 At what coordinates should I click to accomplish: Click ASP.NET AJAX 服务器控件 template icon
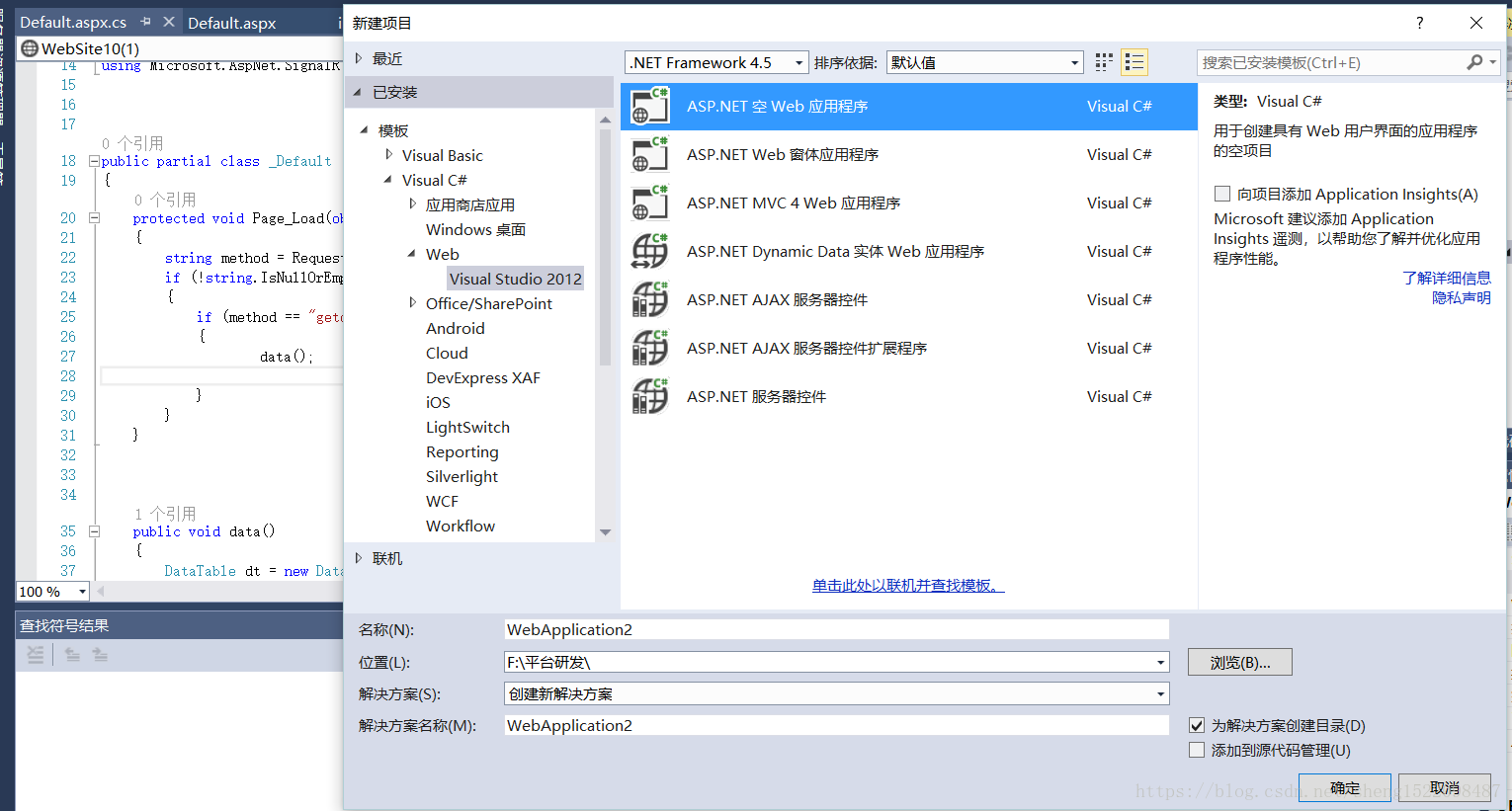click(x=650, y=299)
